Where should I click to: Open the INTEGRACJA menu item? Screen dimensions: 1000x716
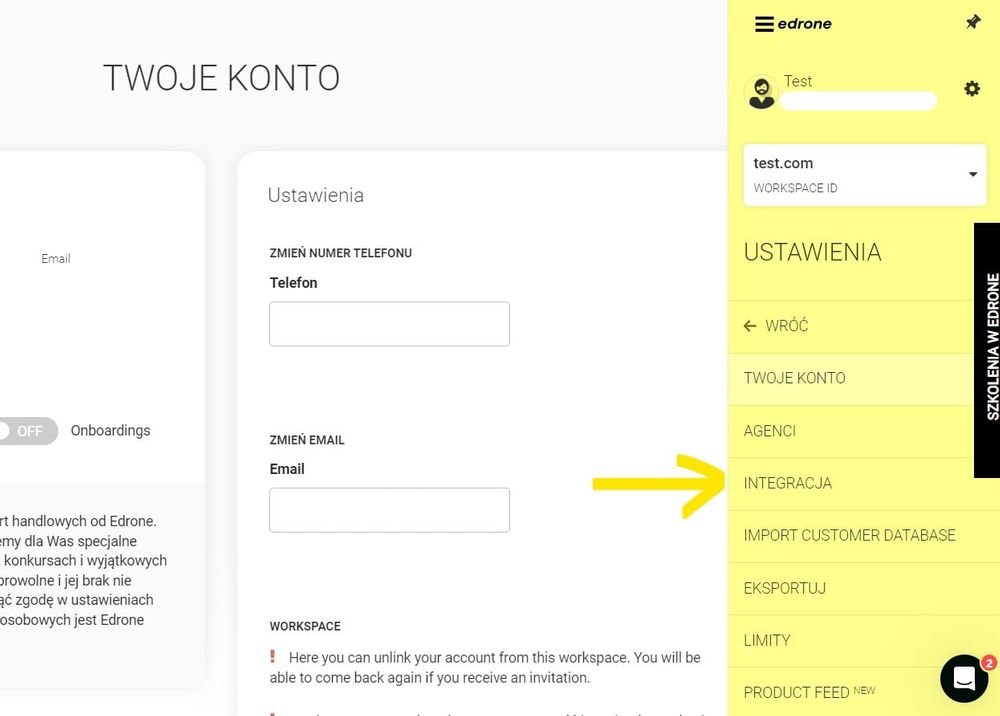point(788,483)
